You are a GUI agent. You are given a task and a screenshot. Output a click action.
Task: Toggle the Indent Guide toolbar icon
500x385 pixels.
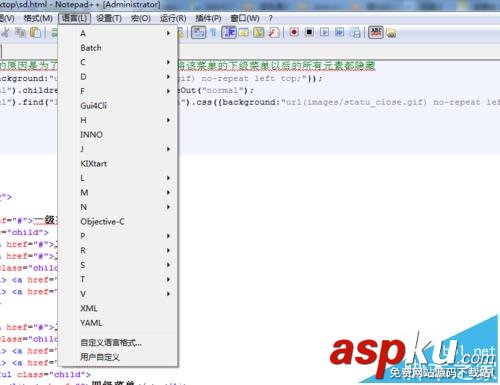tap(229, 32)
